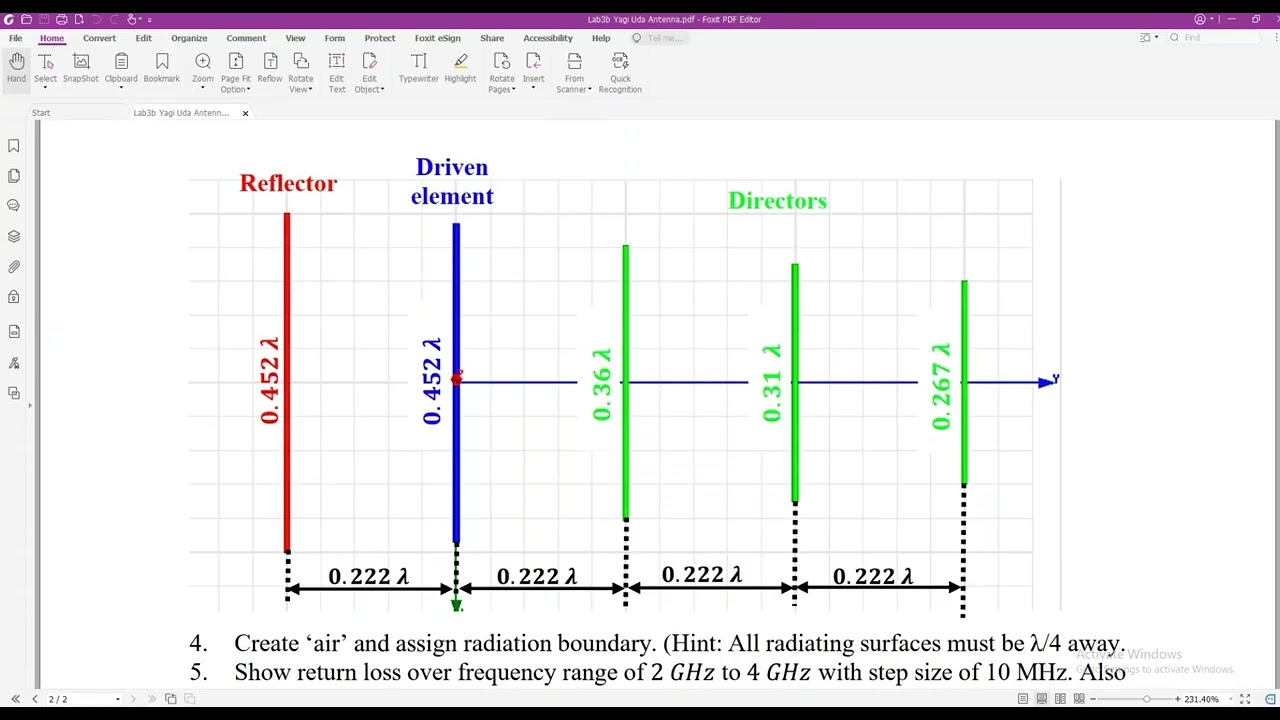Click the open folder icon in title bar
The width and height of the screenshot is (1280, 720).
(26, 19)
